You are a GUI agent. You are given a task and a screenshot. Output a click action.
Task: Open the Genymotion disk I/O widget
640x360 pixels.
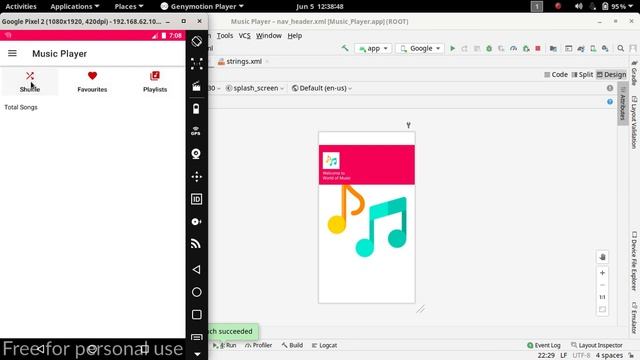(x=196, y=221)
